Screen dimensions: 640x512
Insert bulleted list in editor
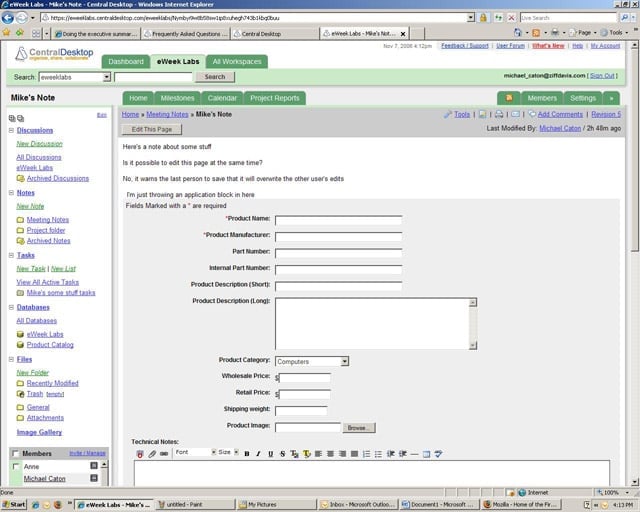pyautogui.click(x=378, y=454)
